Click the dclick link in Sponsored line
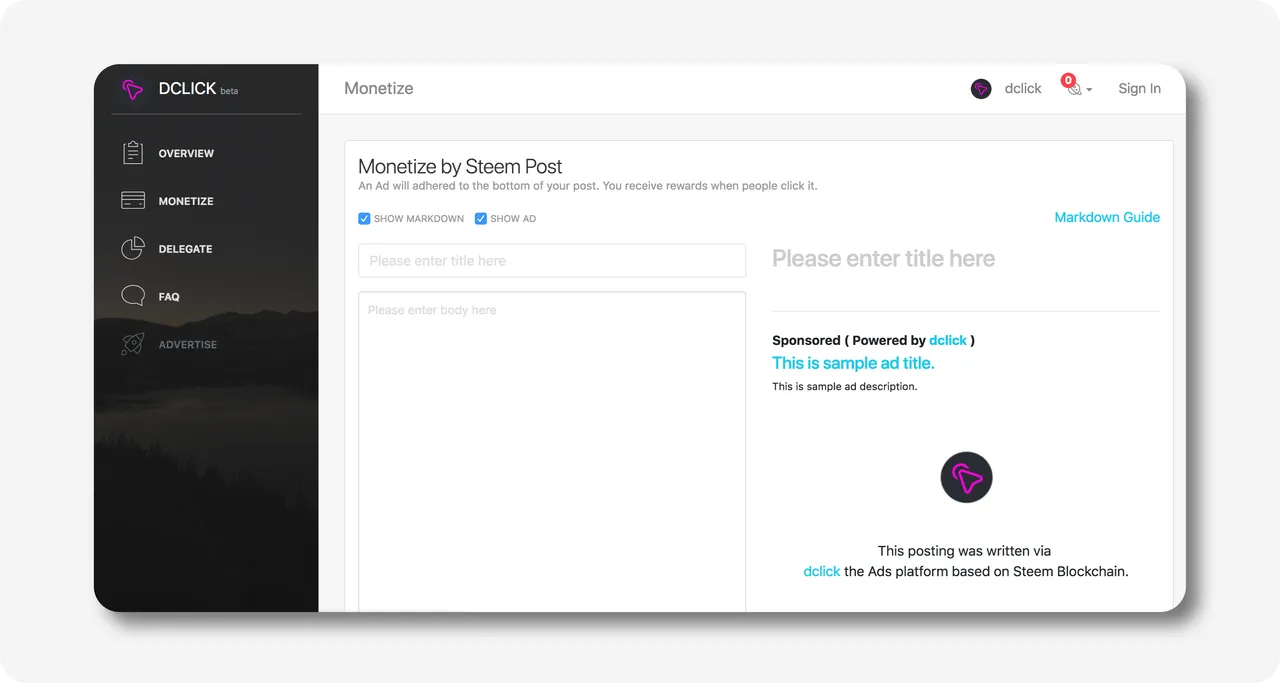This screenshot has height=683, width=1280. pyautogui.click(x=948, y=340)
